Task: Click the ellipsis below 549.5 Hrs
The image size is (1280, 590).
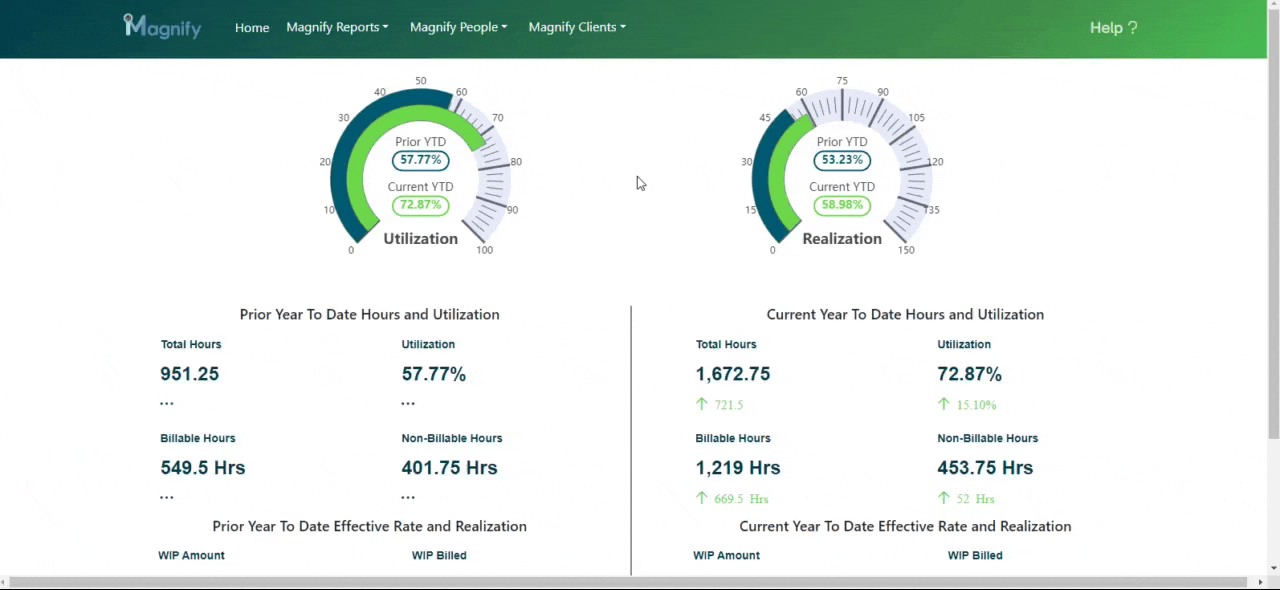Action: [x=167, y=497]
